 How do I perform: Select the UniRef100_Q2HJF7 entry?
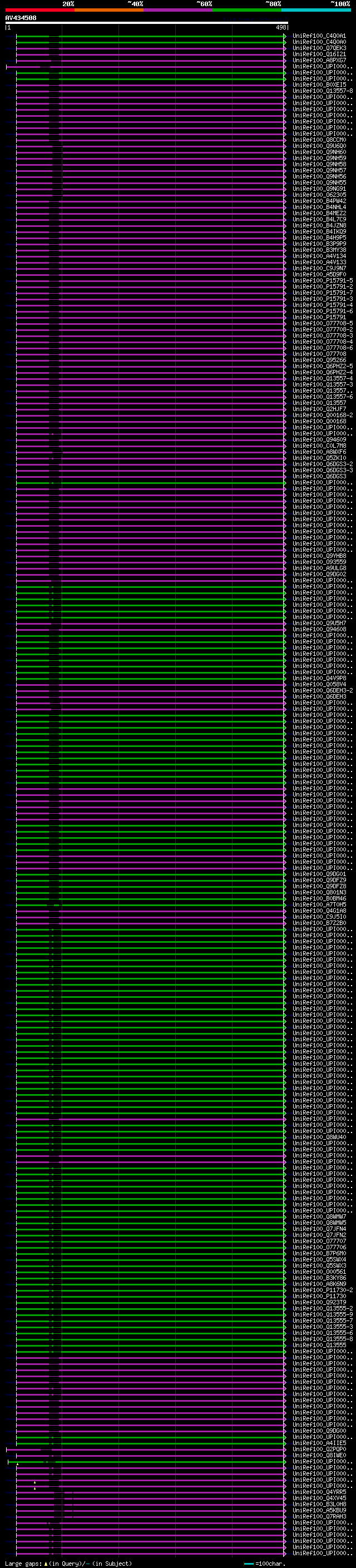tap(319, 409)
